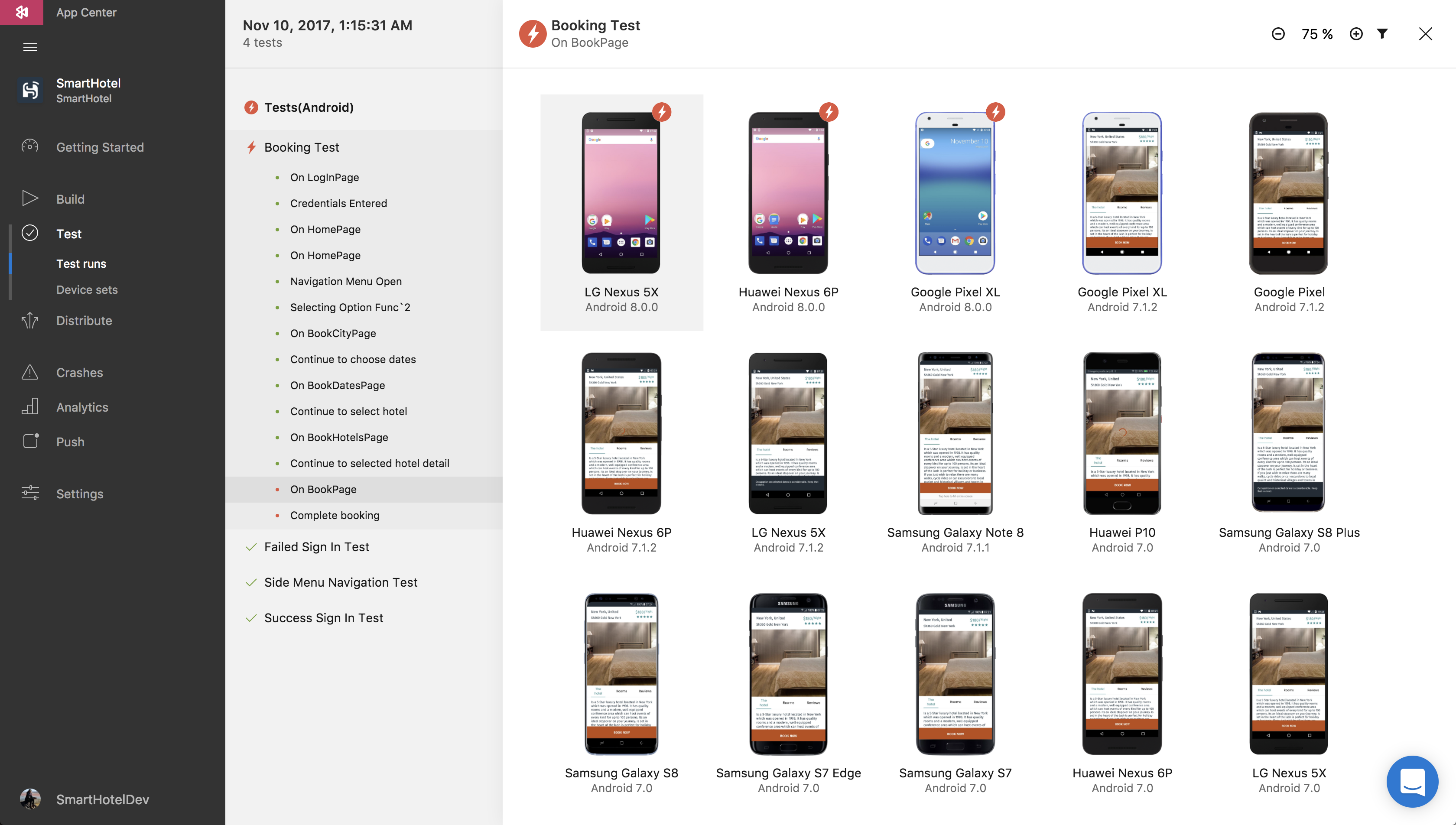This screenshot has width=1456, height=825.
Task: Click the SmartHotelDev account name
Action: point(103,799)
